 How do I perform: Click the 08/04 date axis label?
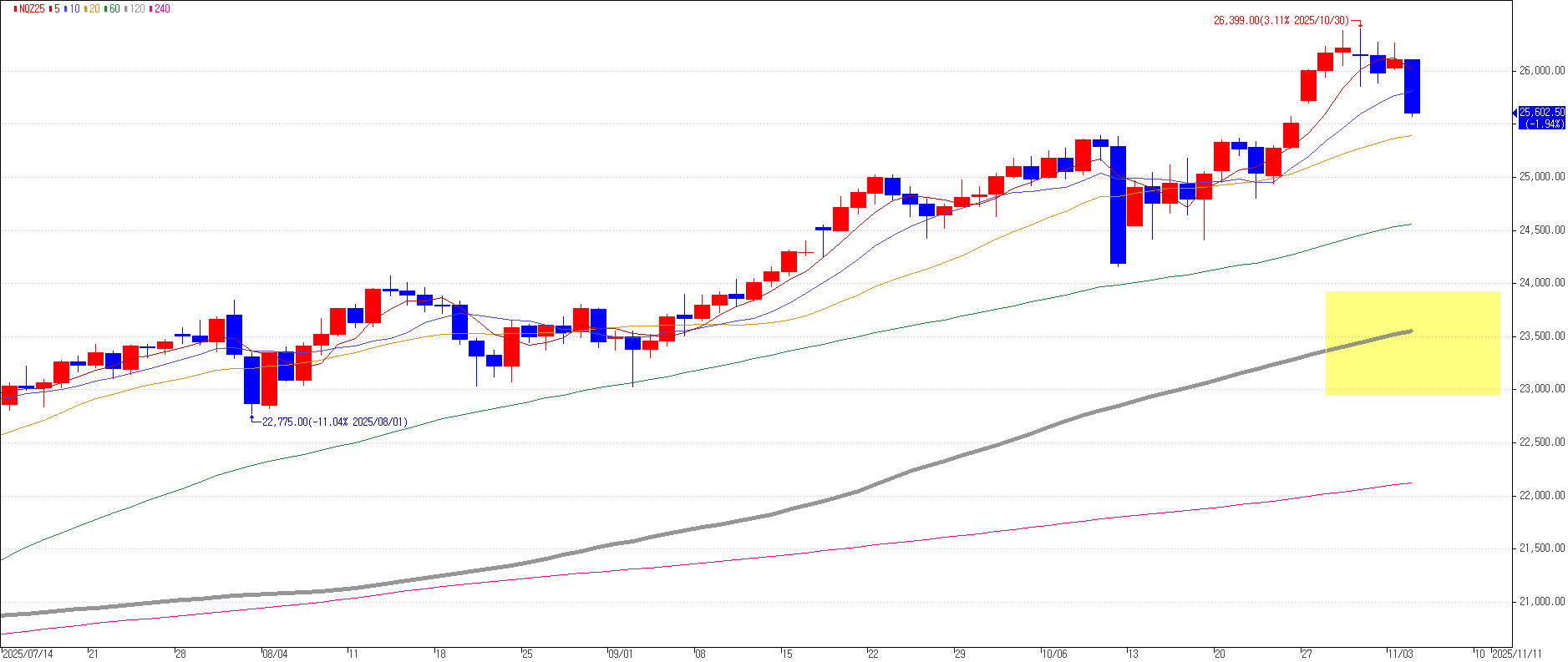pyautogui.click(x=275, y=654)
